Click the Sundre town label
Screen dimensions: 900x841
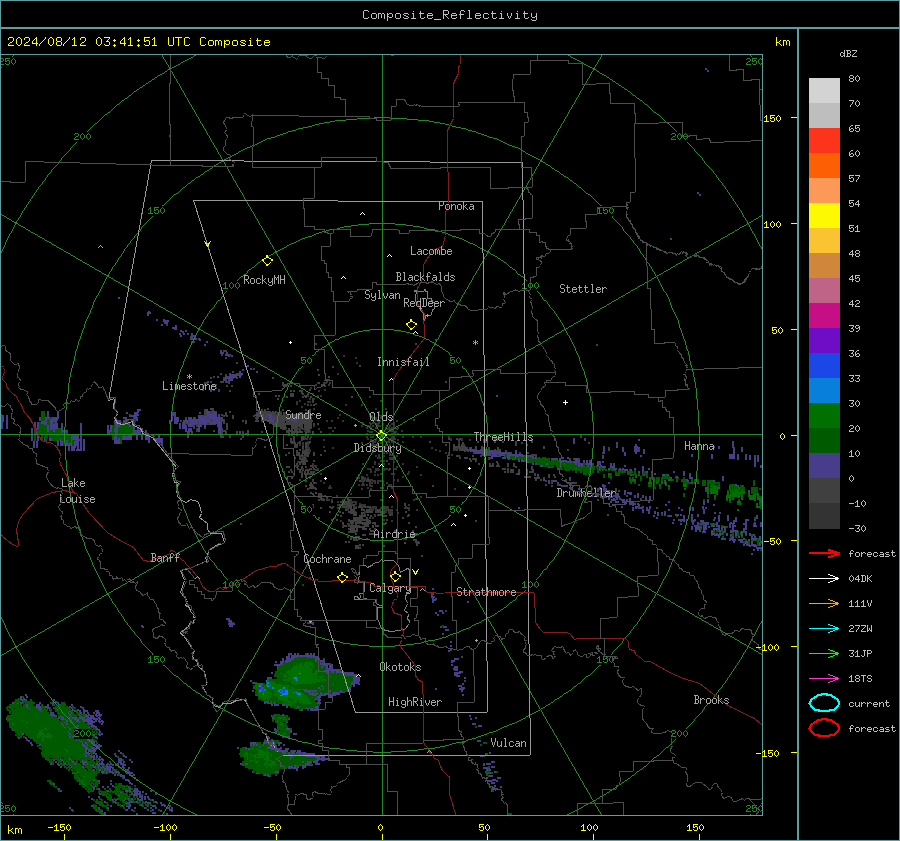tap(303, 415)
